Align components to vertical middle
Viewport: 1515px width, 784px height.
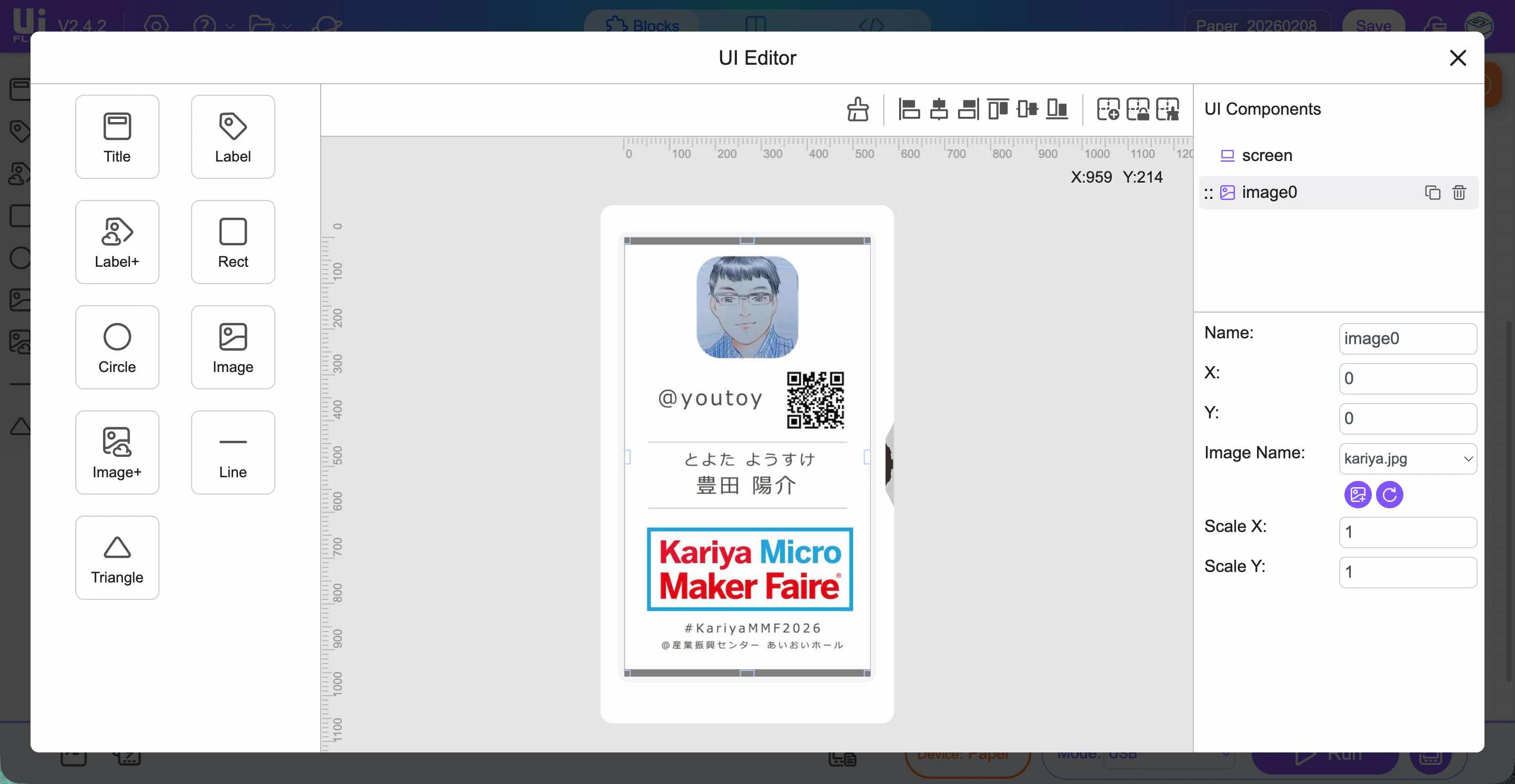tap(1027, 109)
